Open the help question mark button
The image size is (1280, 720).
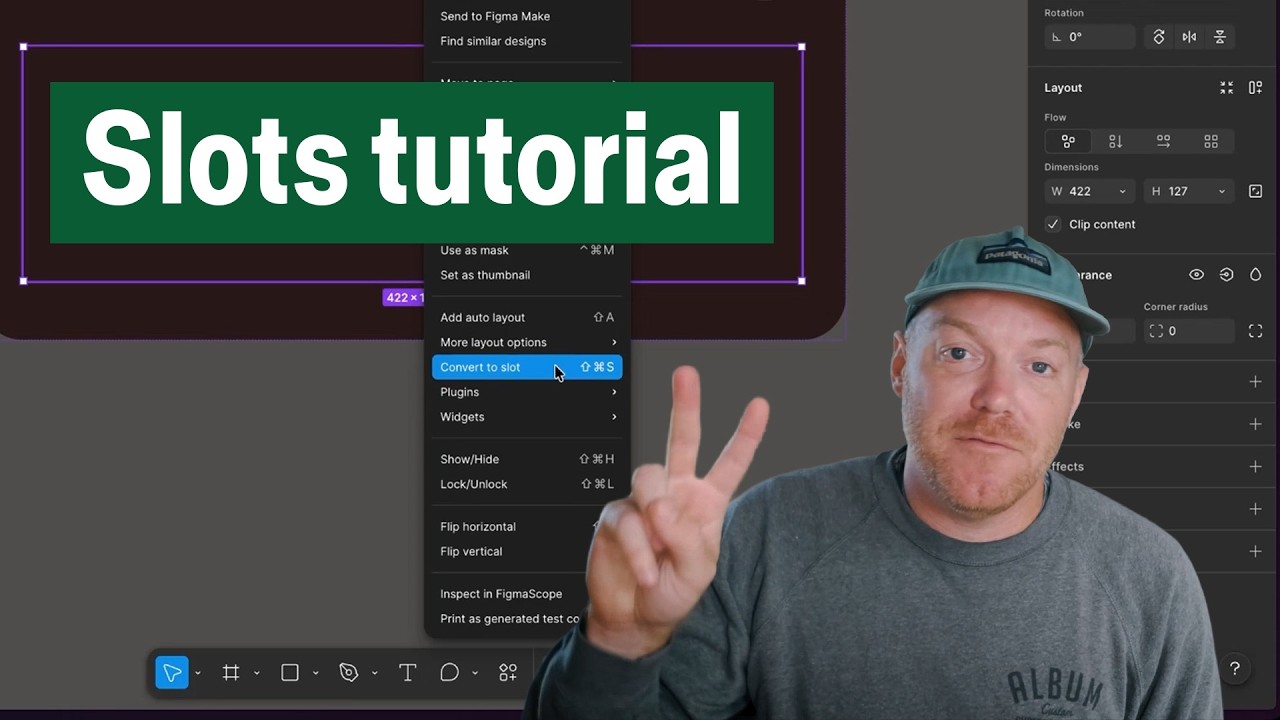(x=1235, y=669)
